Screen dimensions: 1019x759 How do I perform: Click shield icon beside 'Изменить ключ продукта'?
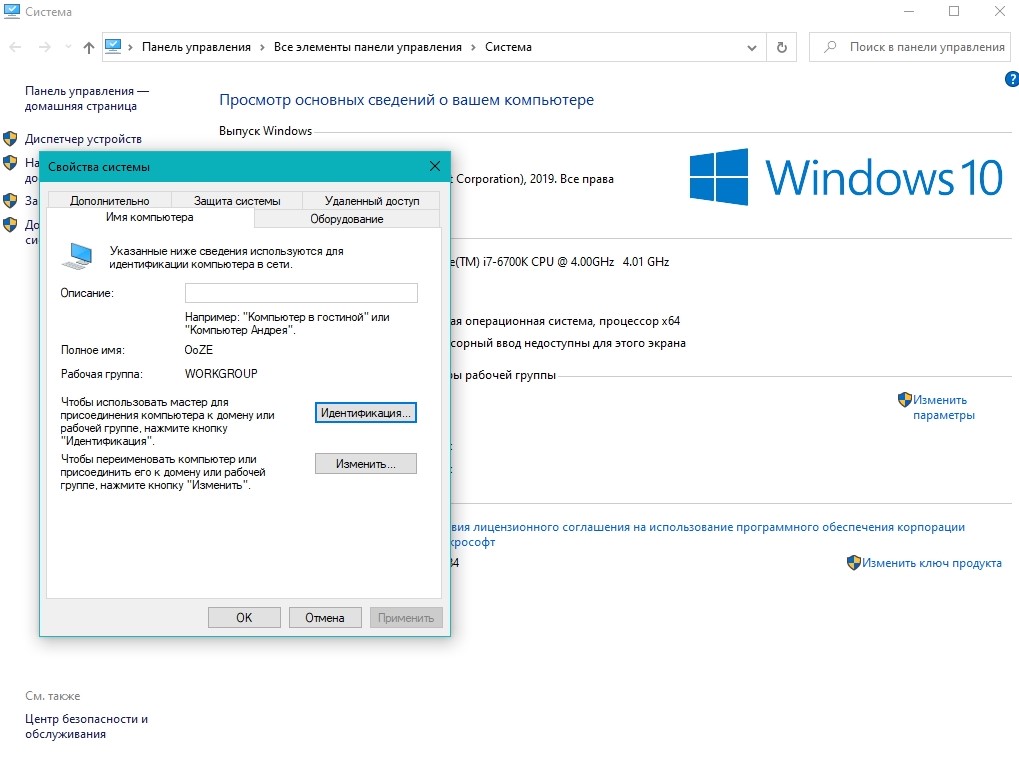854,563
